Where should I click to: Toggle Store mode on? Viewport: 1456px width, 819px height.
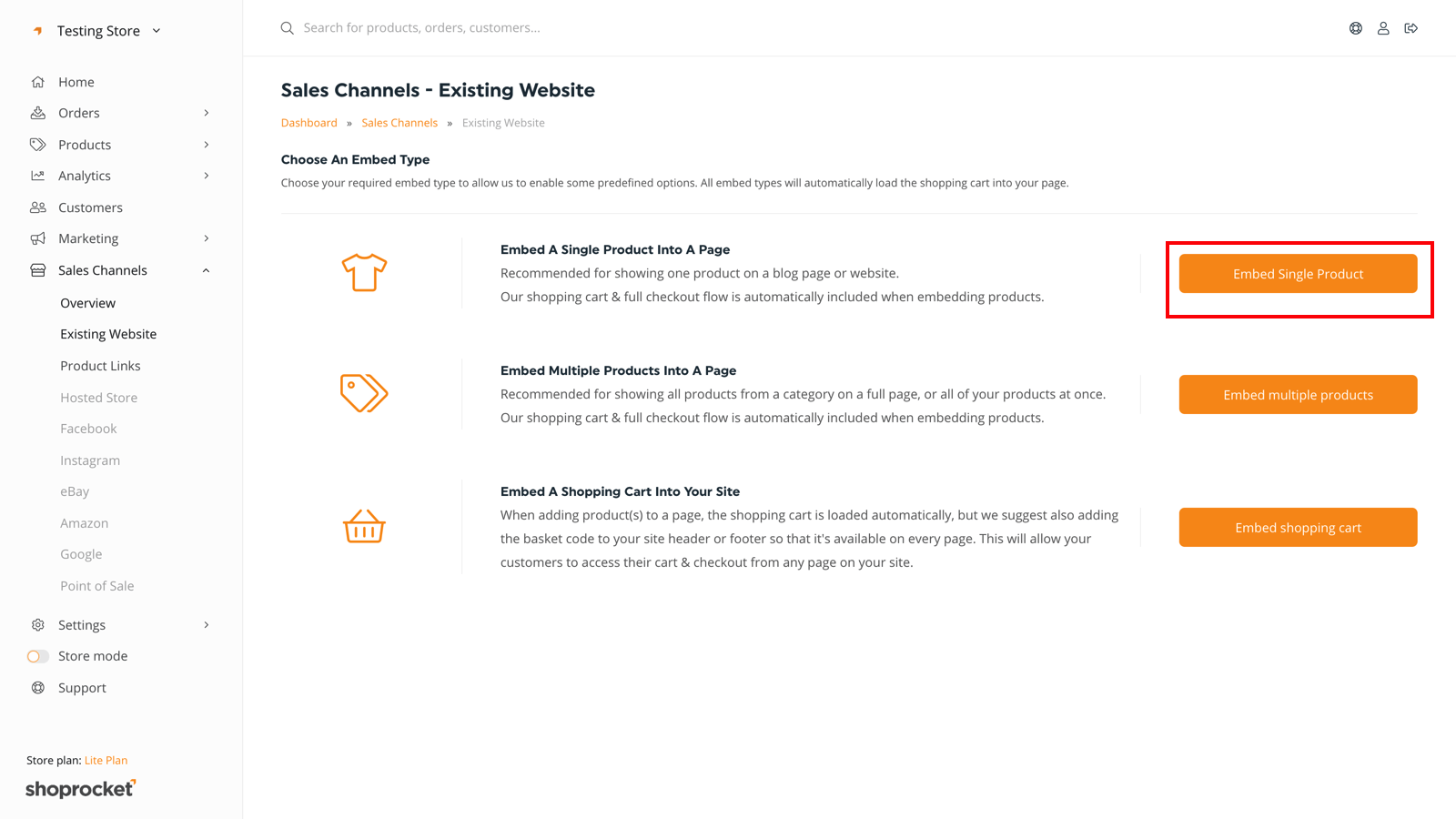(37, 655)
